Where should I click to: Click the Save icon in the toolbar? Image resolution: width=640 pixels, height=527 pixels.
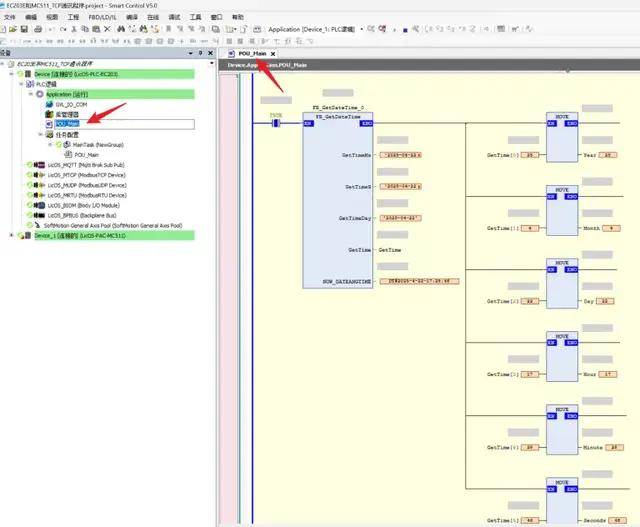[25, 29]
